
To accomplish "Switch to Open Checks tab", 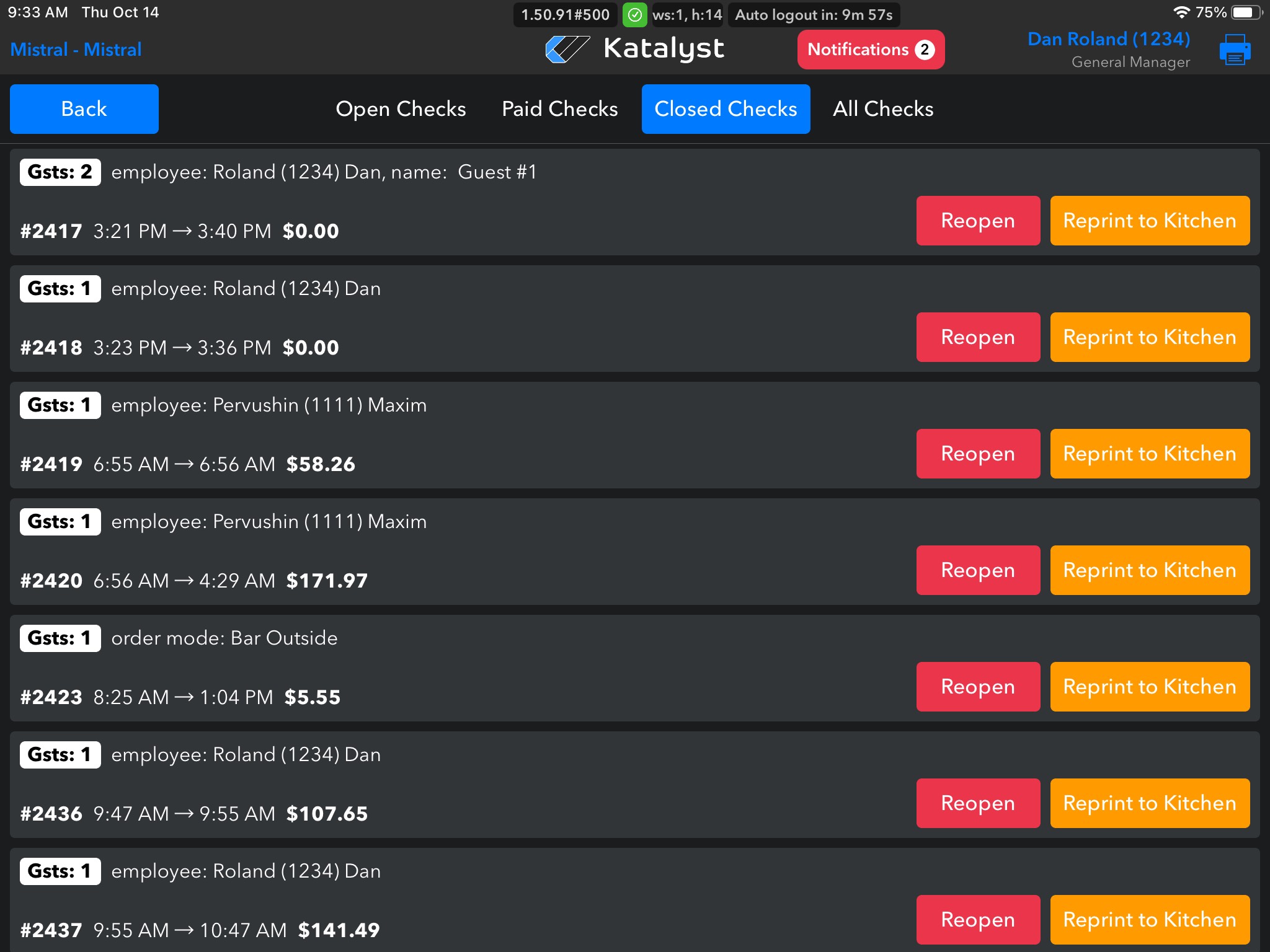I will coord(401,109).
